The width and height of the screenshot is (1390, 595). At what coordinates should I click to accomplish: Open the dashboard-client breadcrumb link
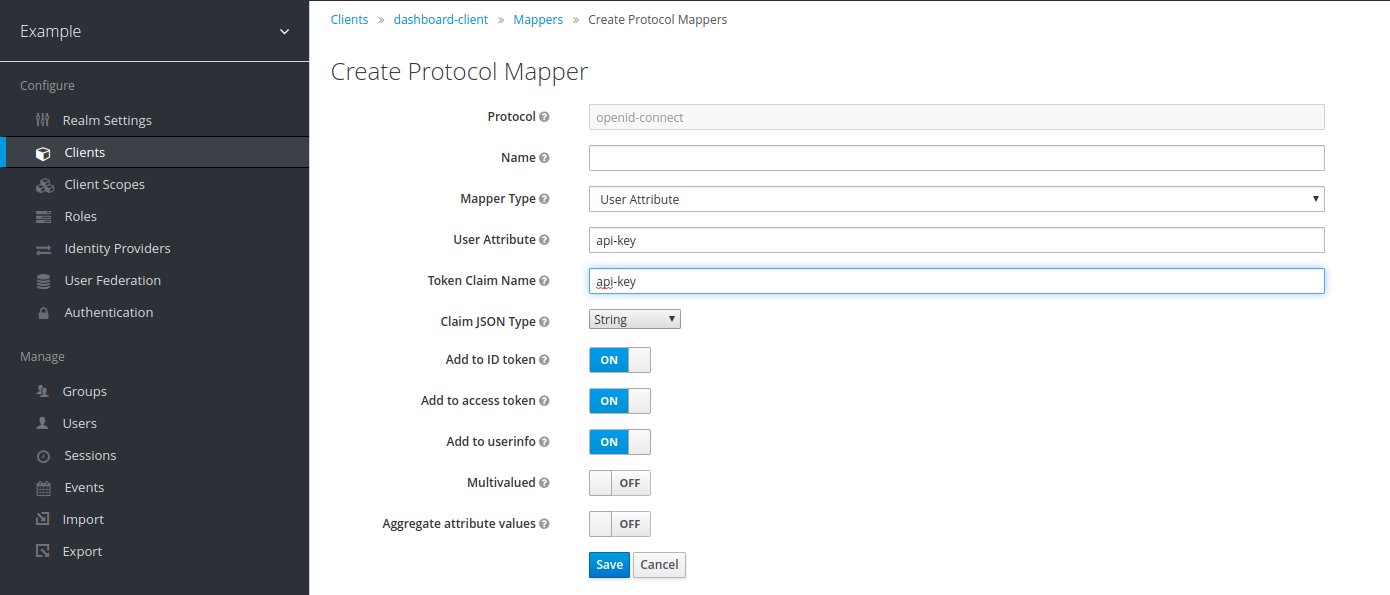tap(440, 19)
